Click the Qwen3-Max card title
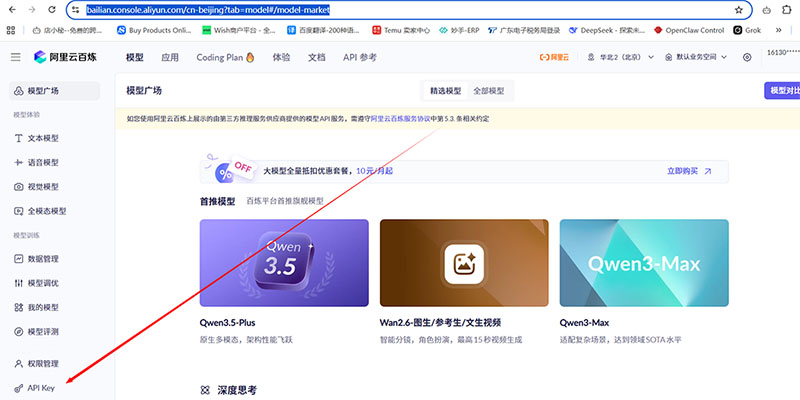This screenshot has width=800, height=400. point(584,323)
